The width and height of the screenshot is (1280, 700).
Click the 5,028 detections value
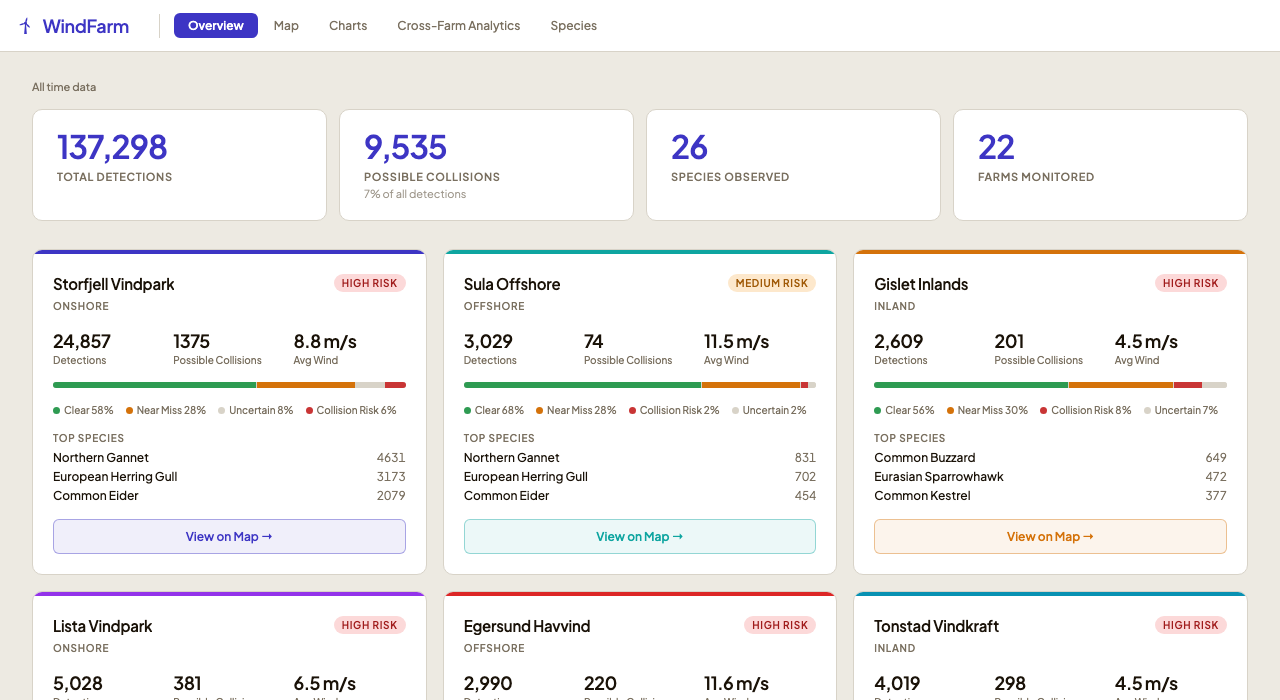click(78, 683)
